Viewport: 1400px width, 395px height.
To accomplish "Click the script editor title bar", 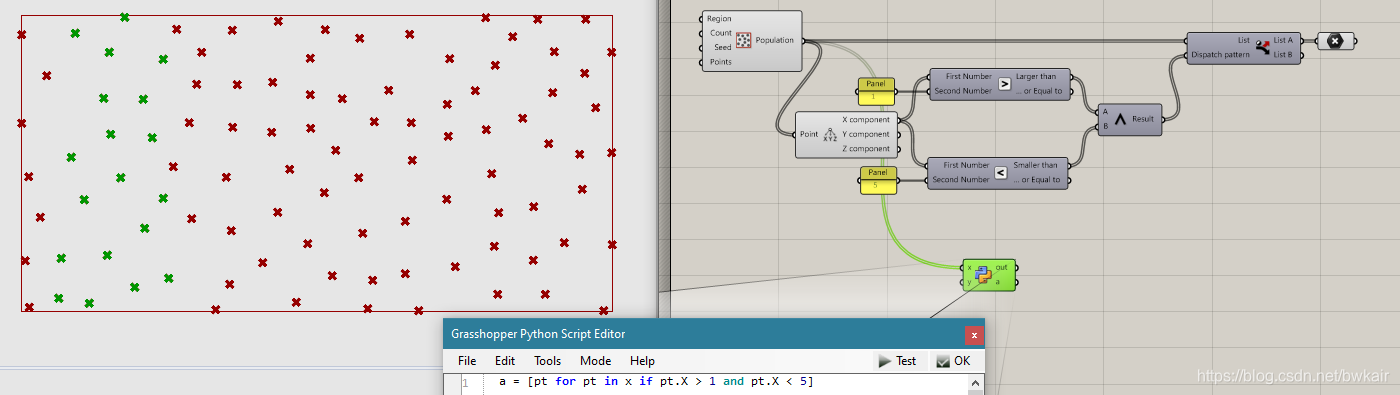I will [713, 334].
